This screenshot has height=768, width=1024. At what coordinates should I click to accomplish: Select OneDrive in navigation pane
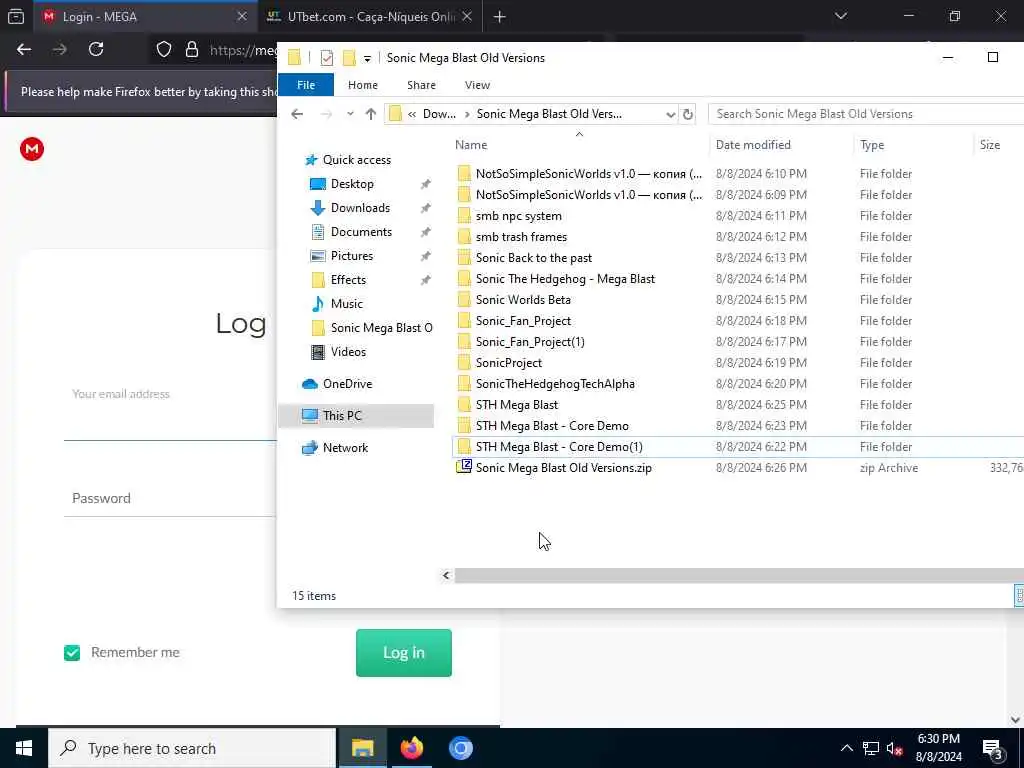click(x=347, y=384)
